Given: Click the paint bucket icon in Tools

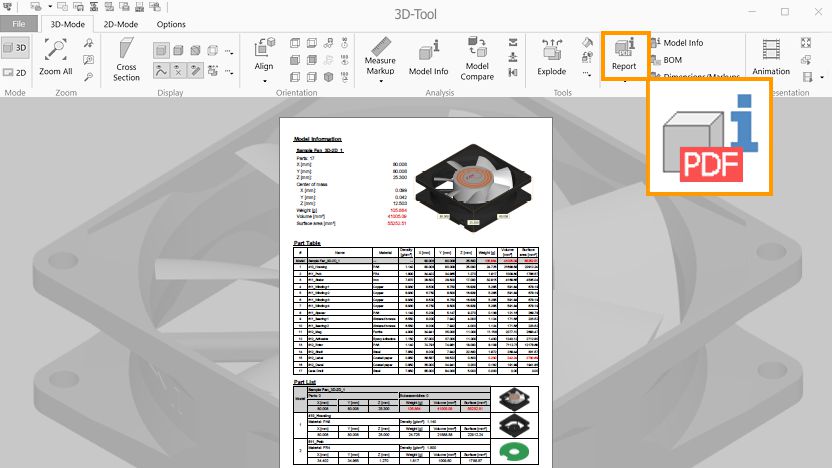Looking at the screenshot, I should [588, 44].
